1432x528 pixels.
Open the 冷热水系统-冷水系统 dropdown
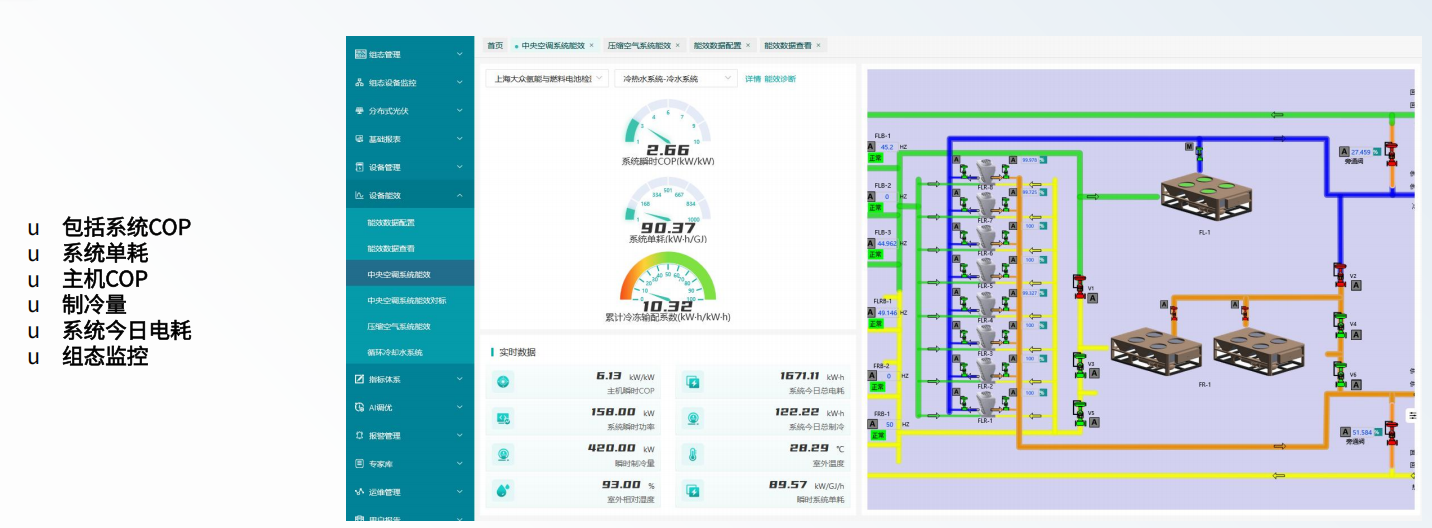click(675, 78)
